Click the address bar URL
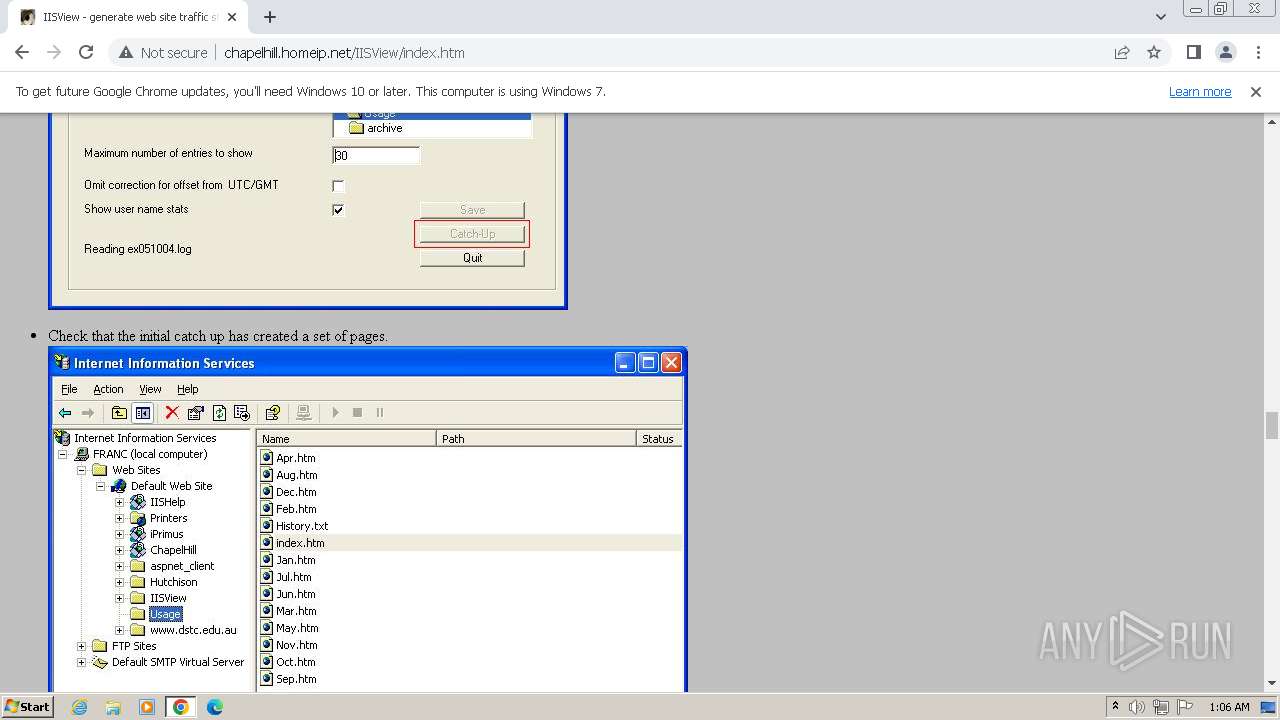 (x=344, y=53)
